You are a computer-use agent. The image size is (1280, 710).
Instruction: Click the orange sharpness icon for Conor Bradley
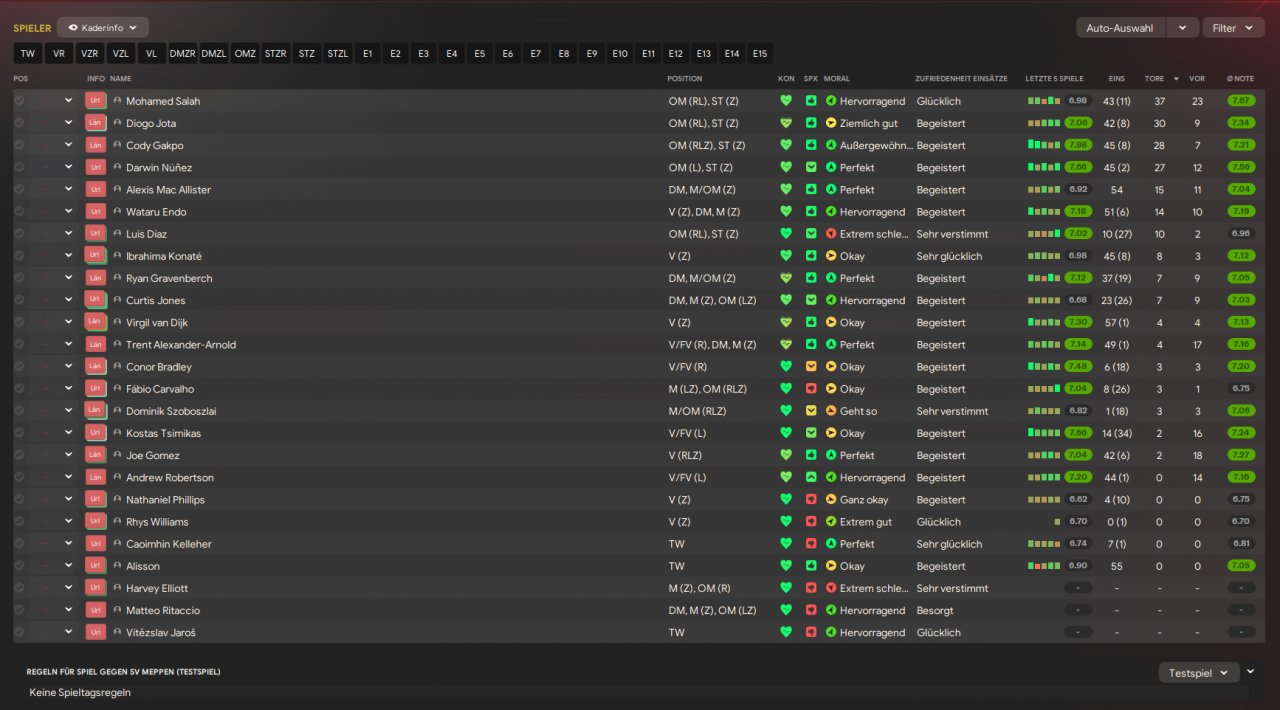click(x=811, y=367)
